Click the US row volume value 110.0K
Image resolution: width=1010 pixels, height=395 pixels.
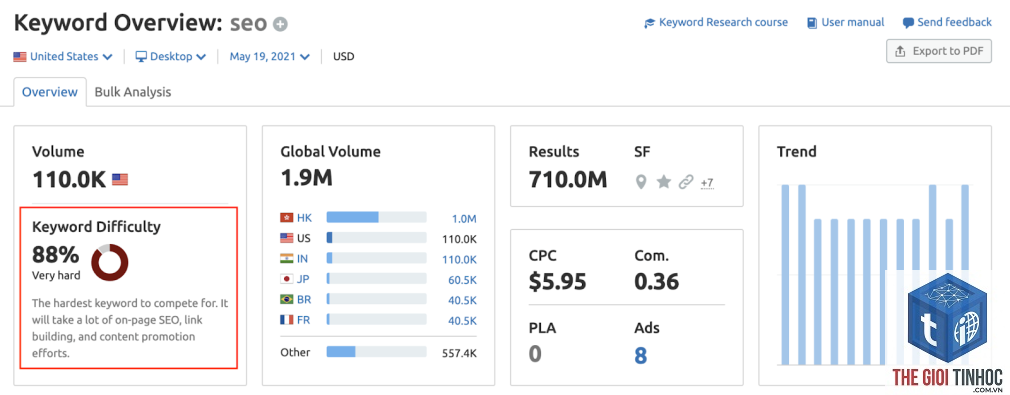[x=459, y=239]
